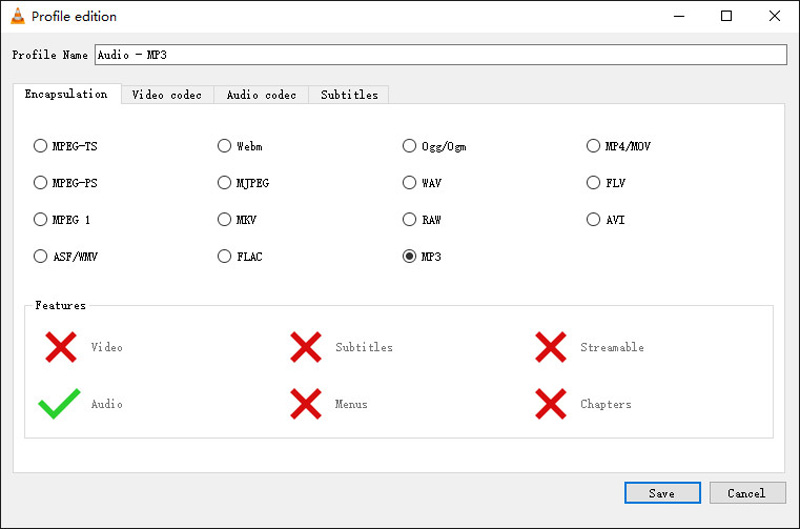Viewport: 800px width, 529px height.
Task: Click the Subtitles label in Features
Action: (364, 347)
